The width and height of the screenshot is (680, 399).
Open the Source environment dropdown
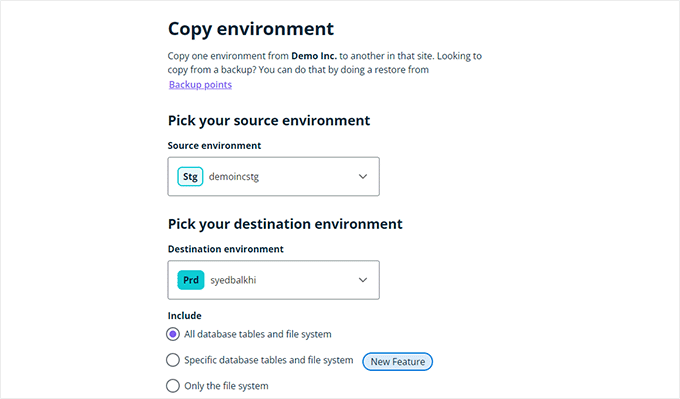tap(274, 177)
